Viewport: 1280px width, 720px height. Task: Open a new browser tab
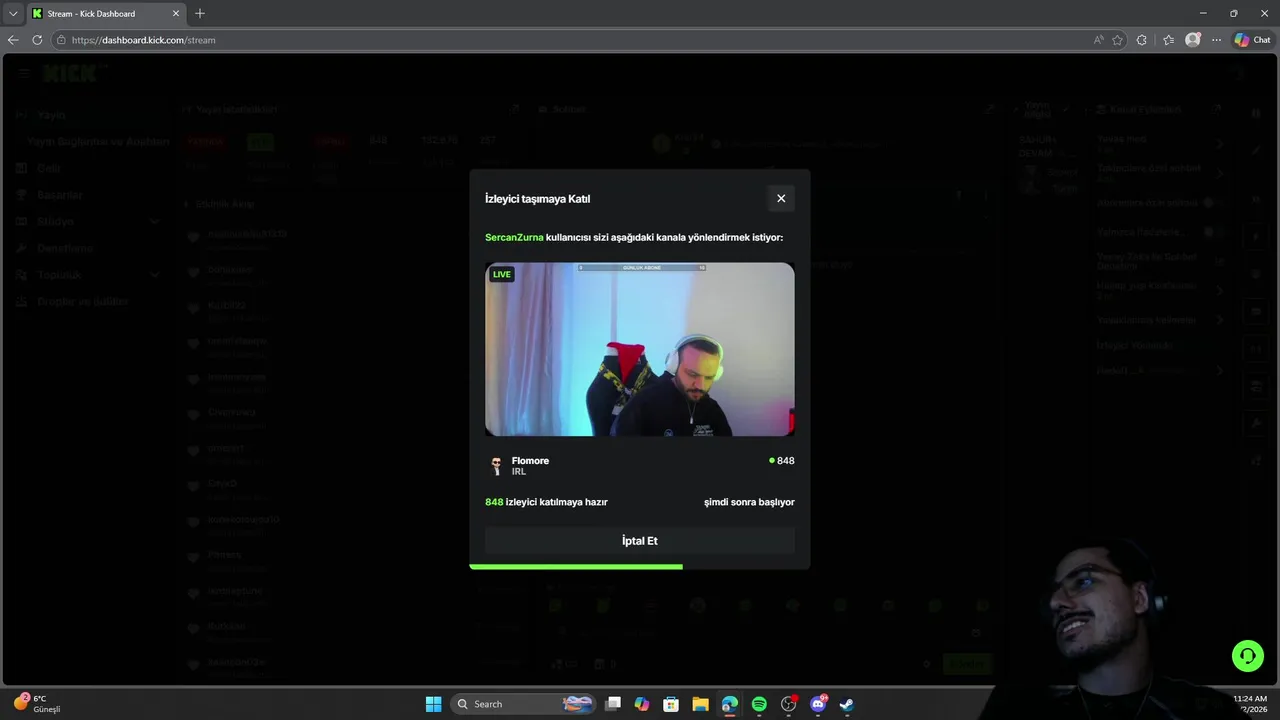200,14
